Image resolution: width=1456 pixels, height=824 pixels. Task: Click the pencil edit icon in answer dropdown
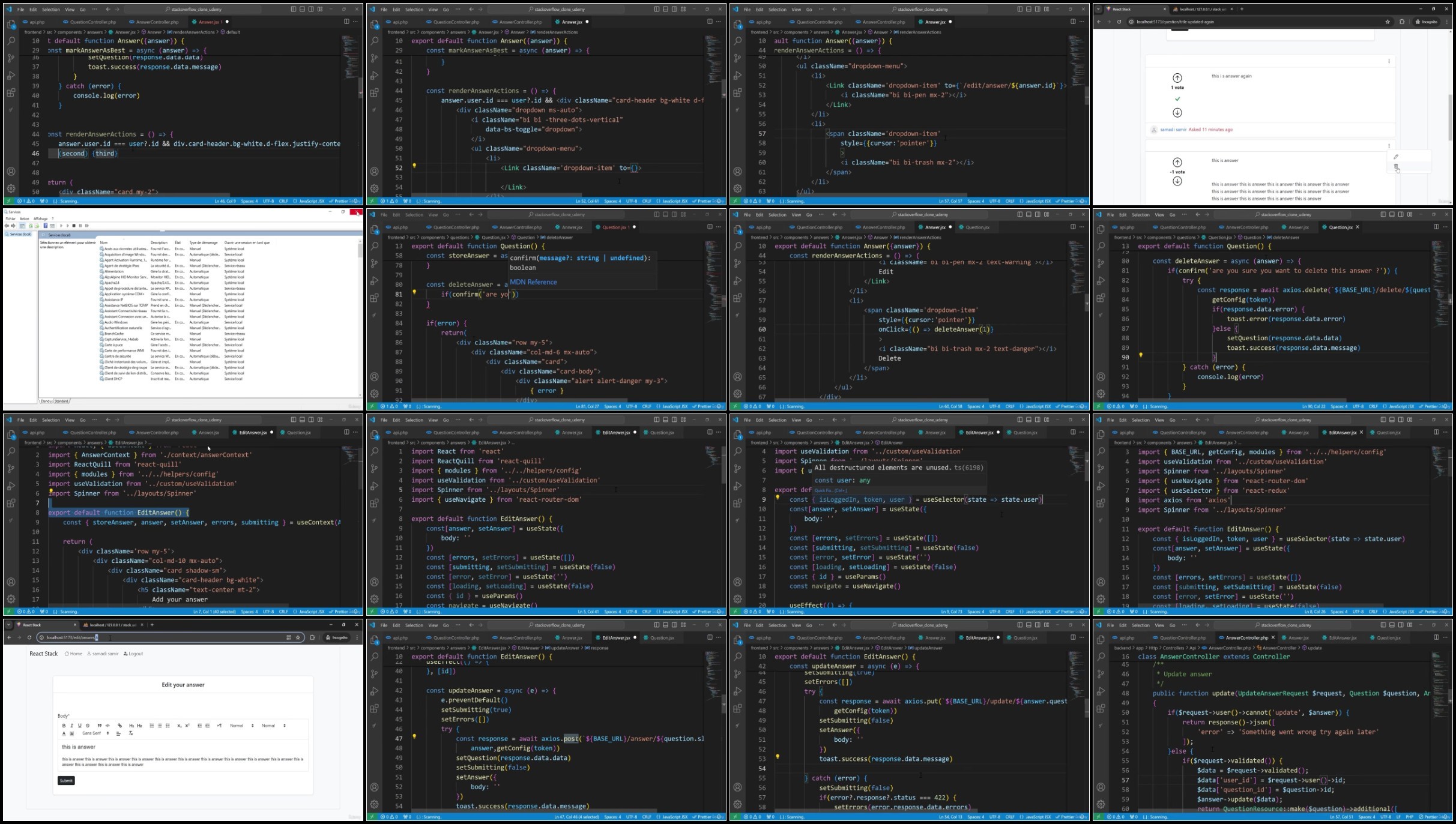(1396, 157)
